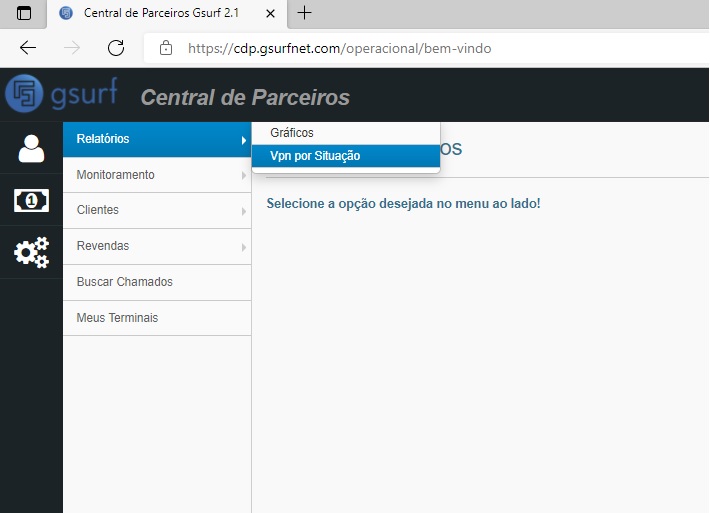The width and height of the screenshot is (710, 513).
Task: Click the browser forward arrow
Action: point(72,48)
